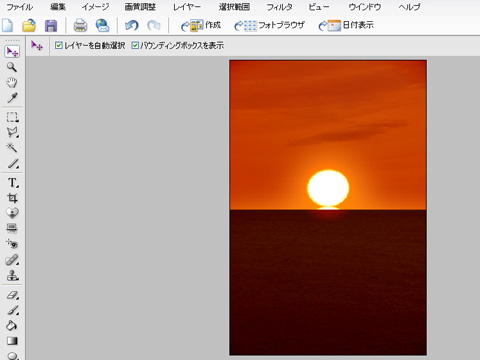Viewport: 480px width, 360px height.
Task: Open the ウインドウ menu
Action: click(365, 7)
